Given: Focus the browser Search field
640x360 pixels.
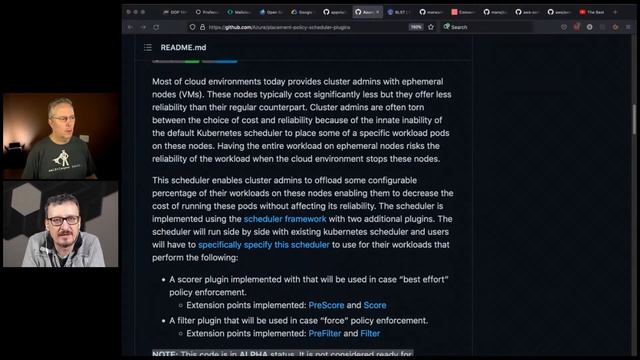Looking at the screenshot, I should [x=488, y=27].
